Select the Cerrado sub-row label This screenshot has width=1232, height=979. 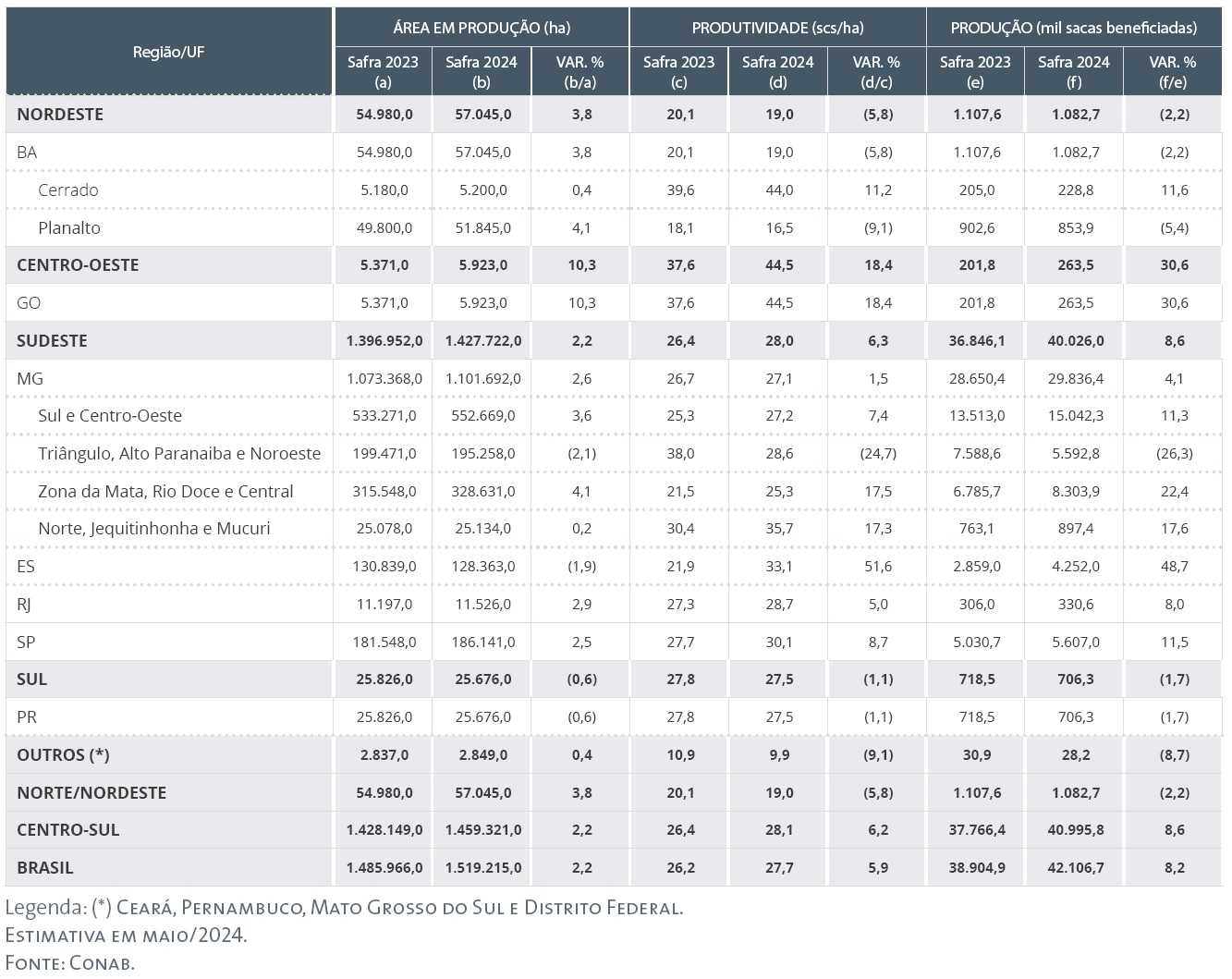(x=68, y=190)
